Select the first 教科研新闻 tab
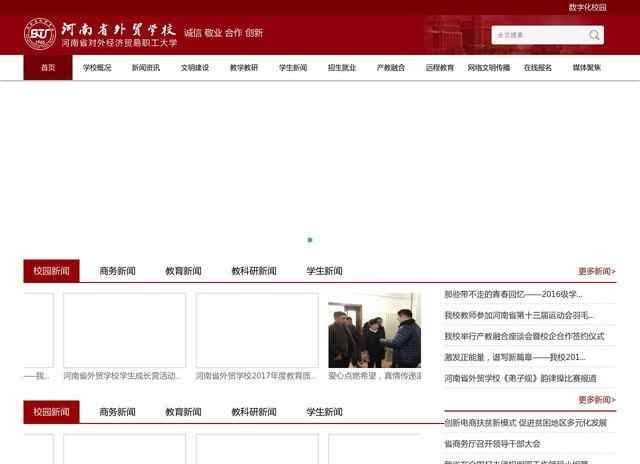Image resolution: width=640 pixels, height=464 pixels. tap(254, 271)
